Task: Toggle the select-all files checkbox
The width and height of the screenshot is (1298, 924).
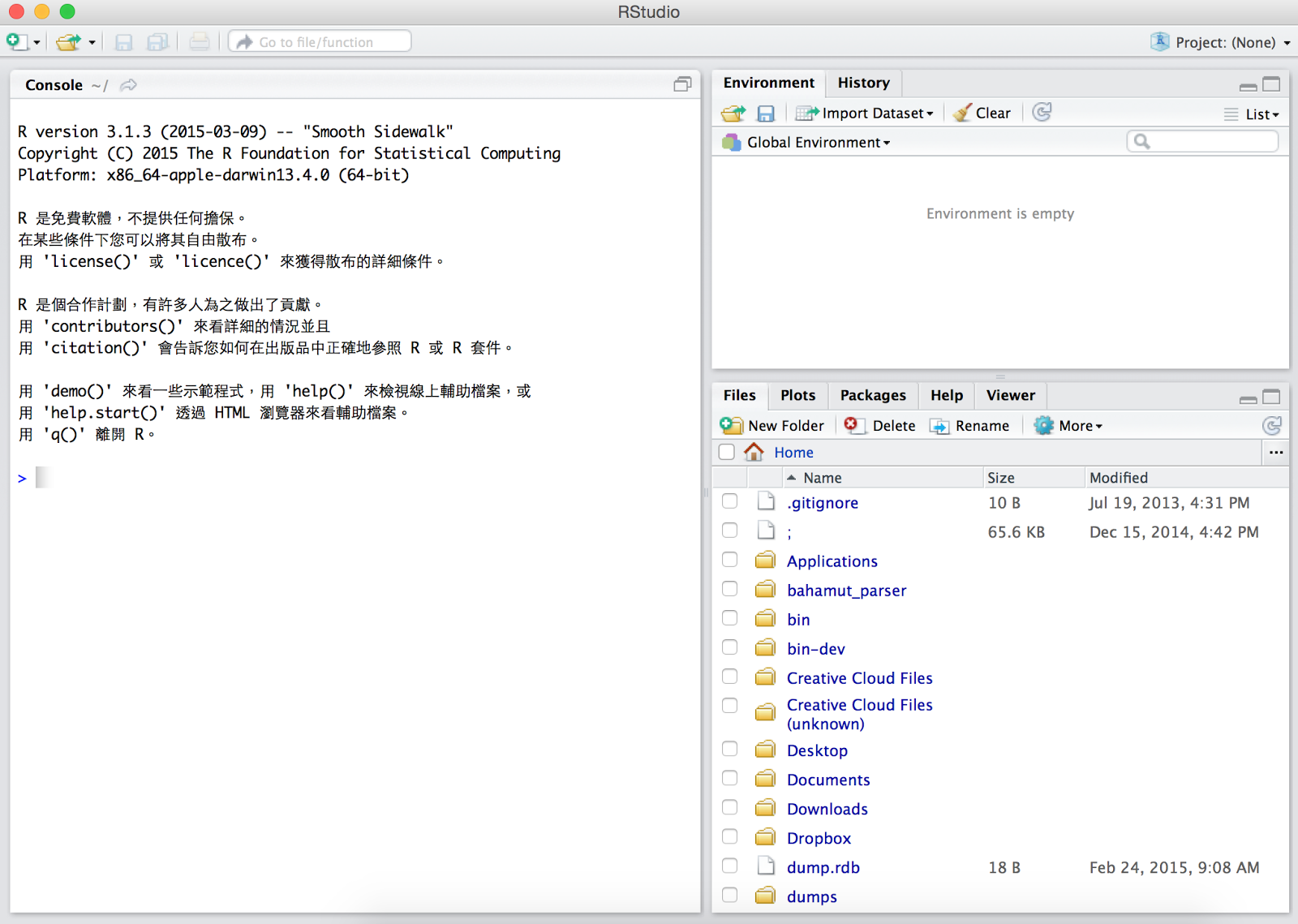Action: (727, 452)
